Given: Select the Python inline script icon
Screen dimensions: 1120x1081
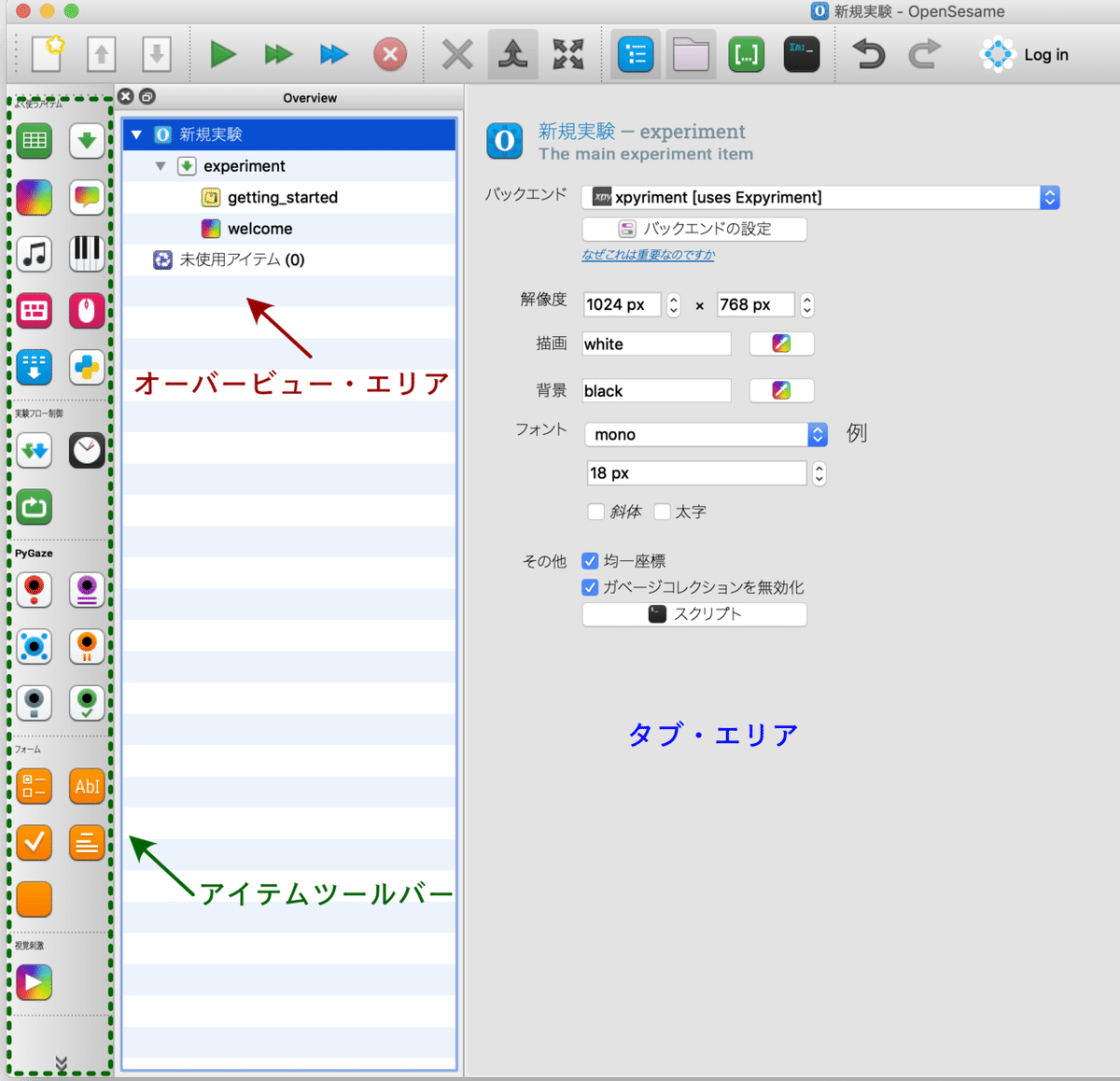Looking at the screenshot, I should (x=87, y=367).
